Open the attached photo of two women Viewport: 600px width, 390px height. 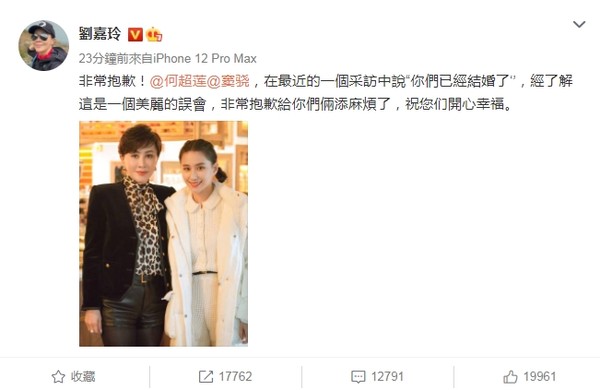(x=163, y=234)
